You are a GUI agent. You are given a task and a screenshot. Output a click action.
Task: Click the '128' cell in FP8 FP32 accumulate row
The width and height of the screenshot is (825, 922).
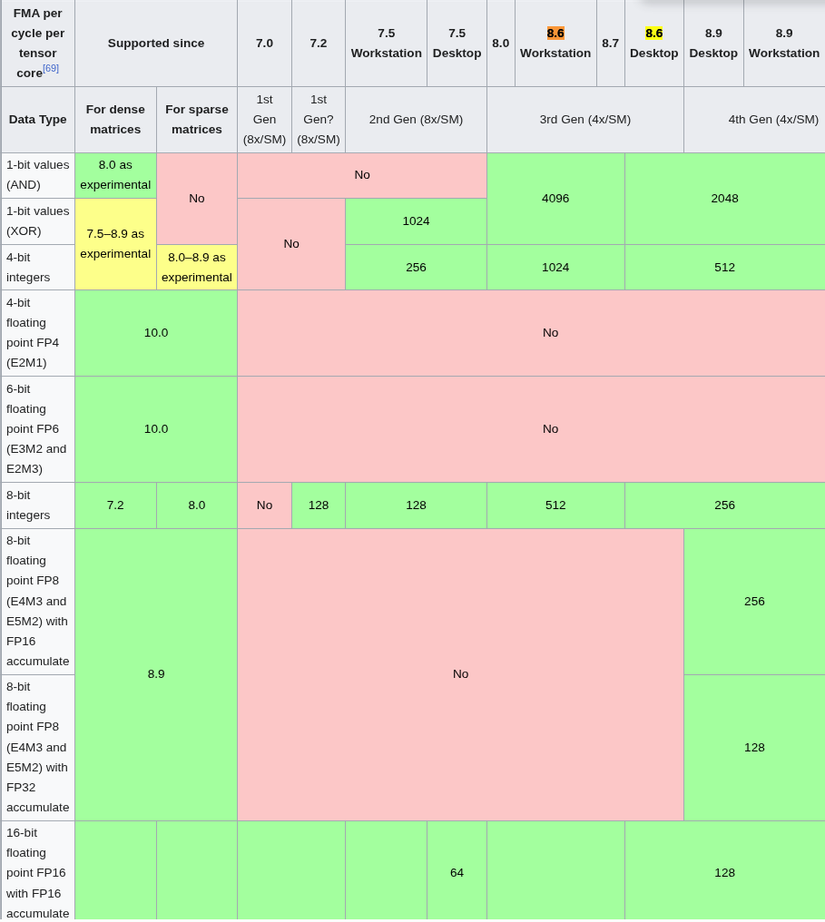tap(754, 747)
